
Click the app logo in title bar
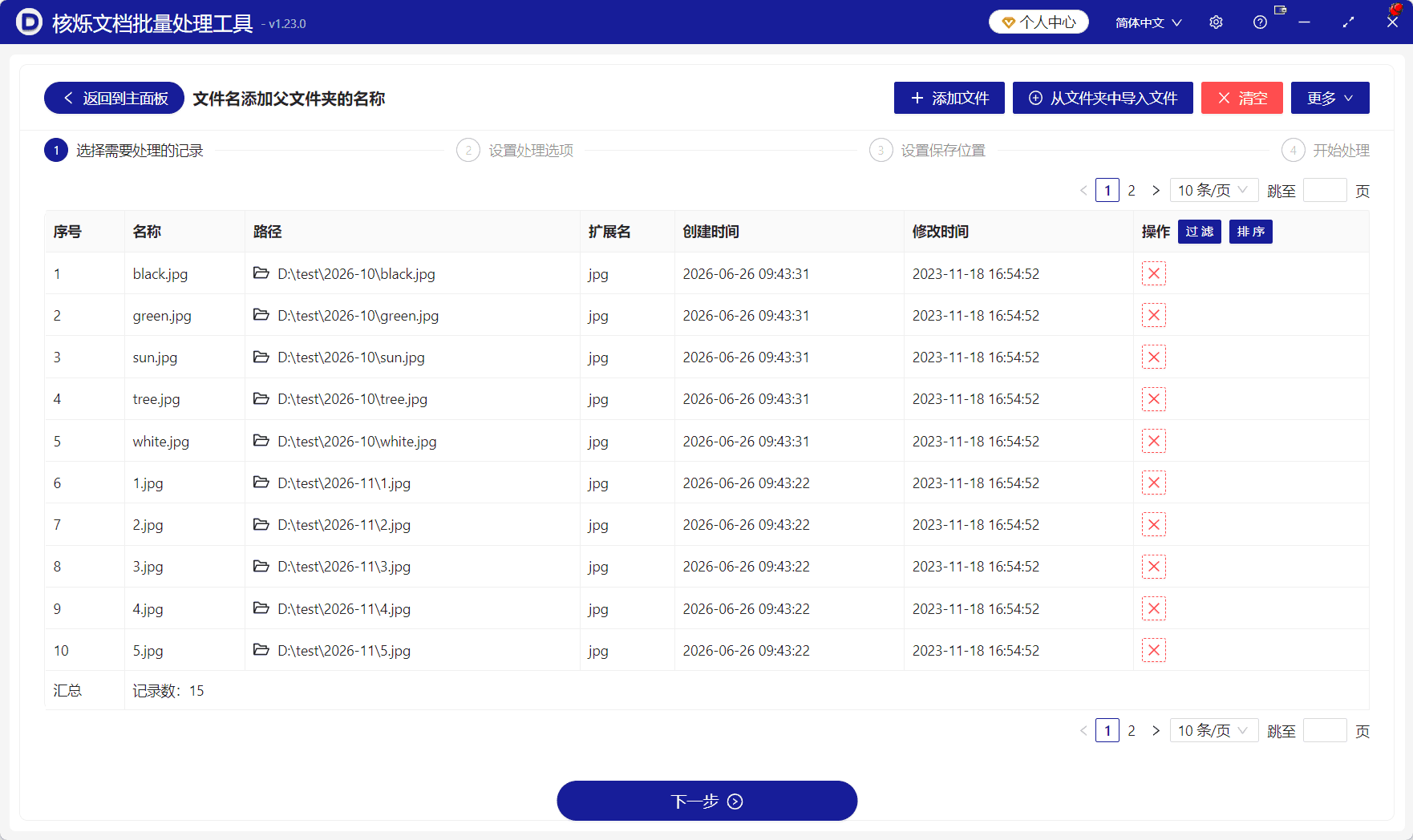coord(29,22)
